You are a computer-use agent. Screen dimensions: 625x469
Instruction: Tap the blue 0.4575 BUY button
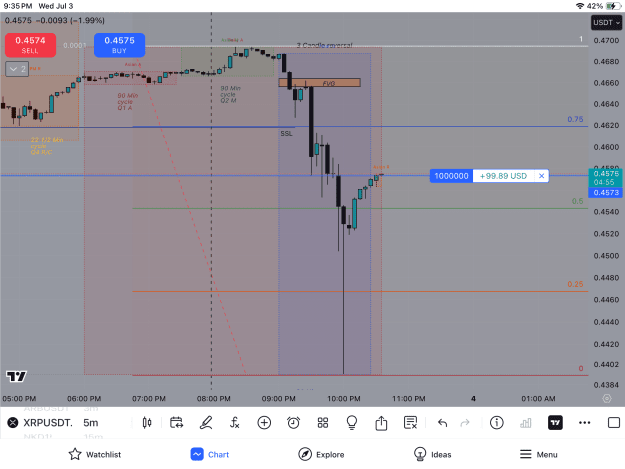pyautogui.click(x=119, y=45)
